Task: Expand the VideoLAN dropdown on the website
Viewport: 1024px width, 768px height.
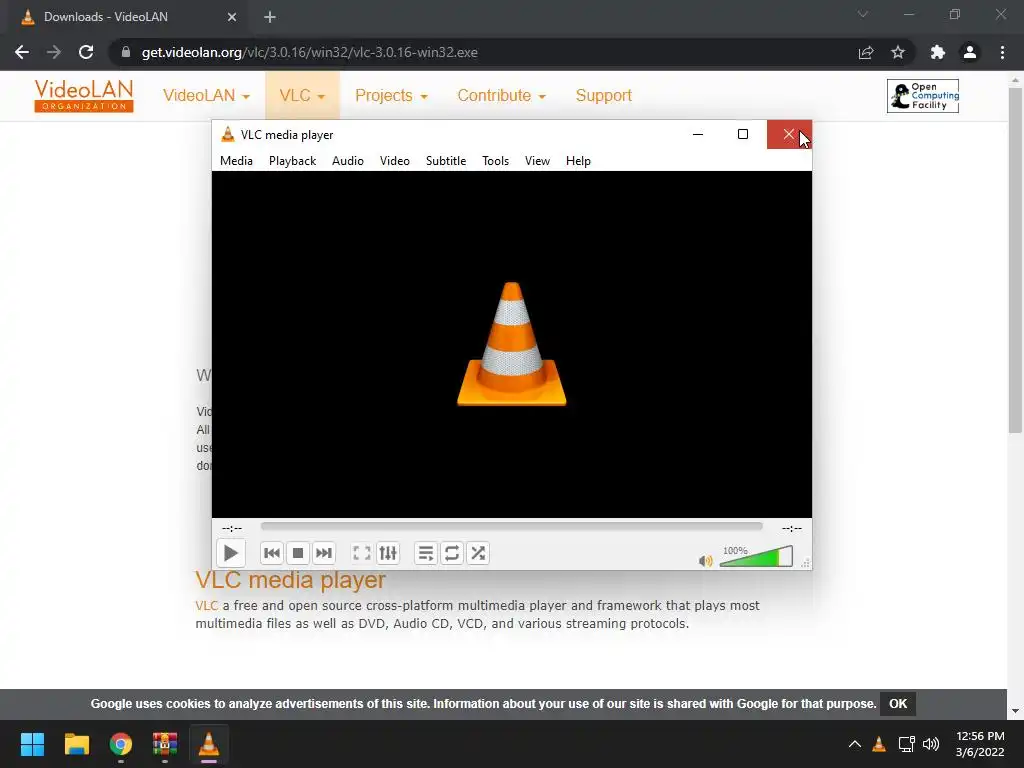Action: pos(206,95)
